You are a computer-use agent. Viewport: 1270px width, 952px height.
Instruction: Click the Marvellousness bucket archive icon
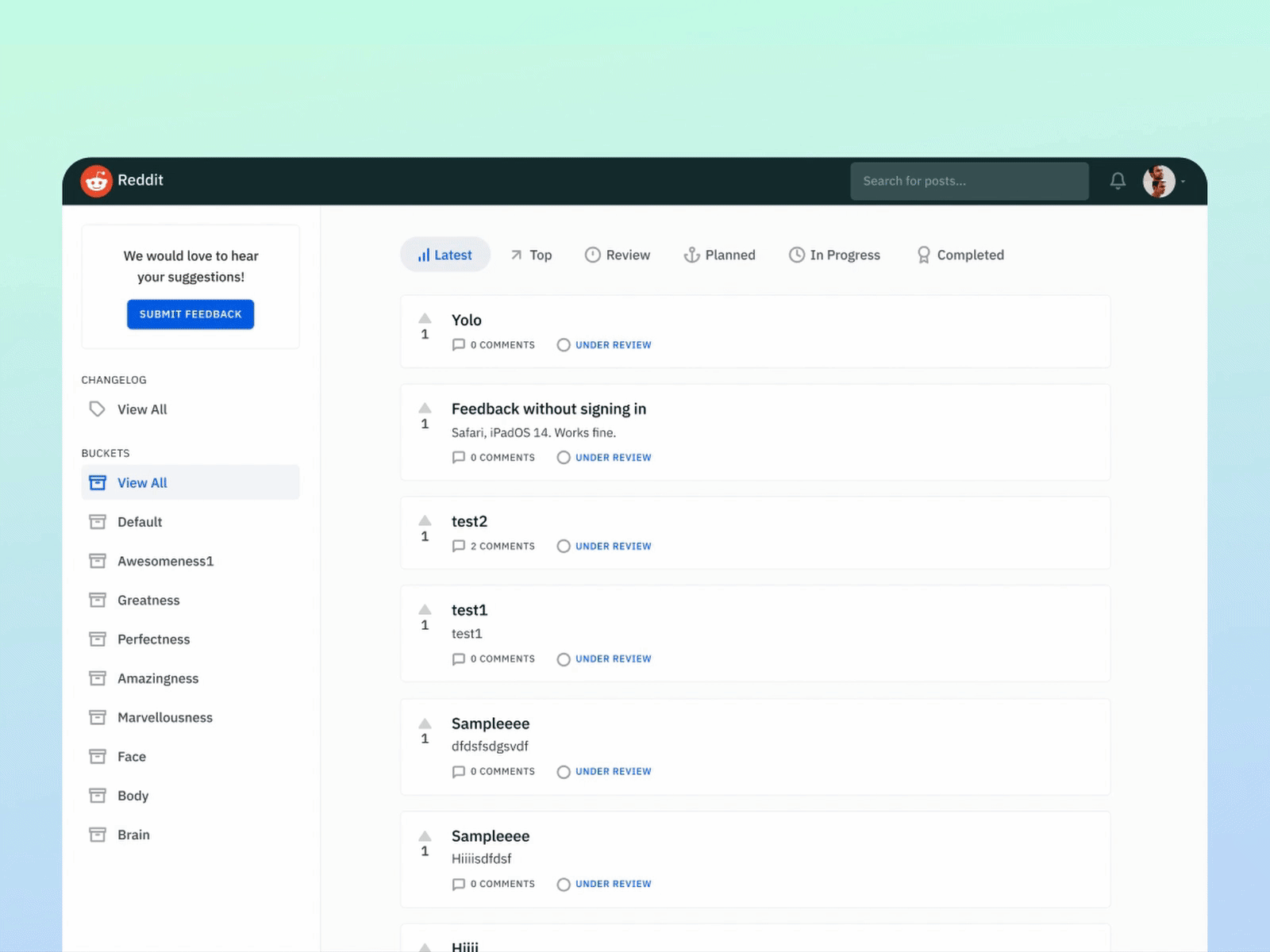point(97,717)
